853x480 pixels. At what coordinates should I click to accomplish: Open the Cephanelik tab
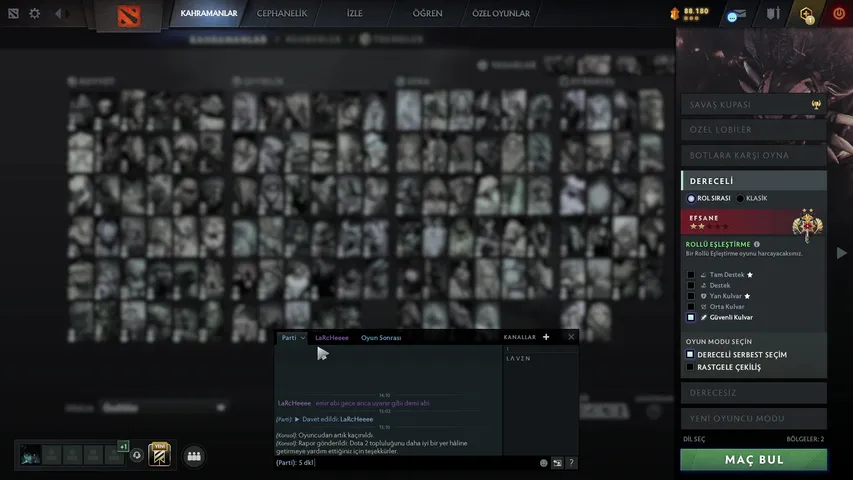click(282, 13)
